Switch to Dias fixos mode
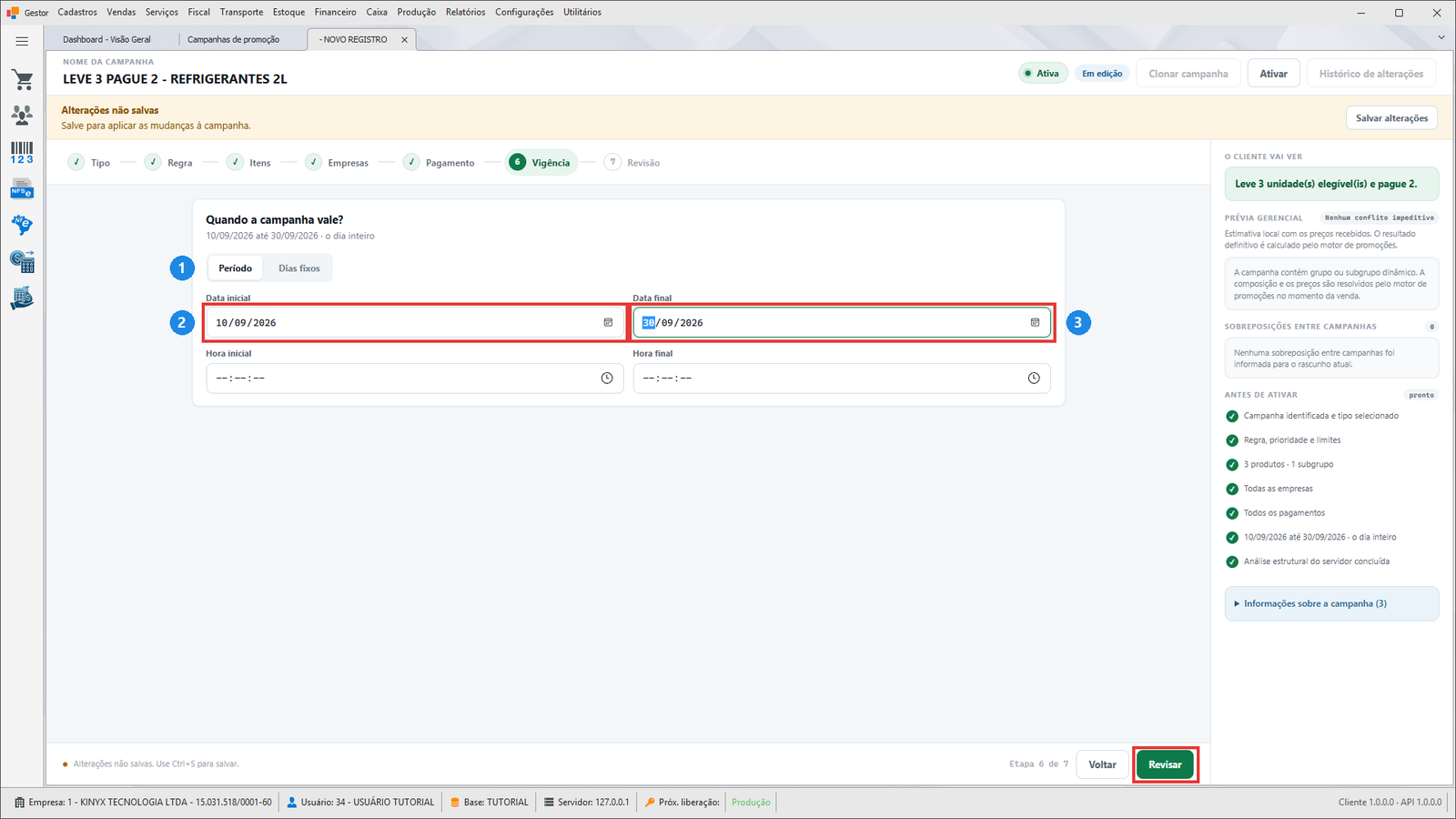 [x=299, y=268]
